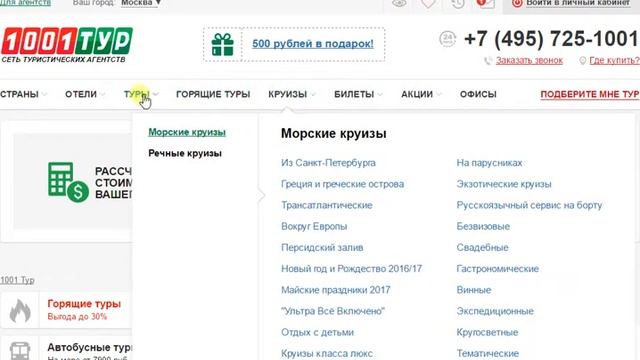
Task: Open Экзотические круизы
Action: coord(504,184)
